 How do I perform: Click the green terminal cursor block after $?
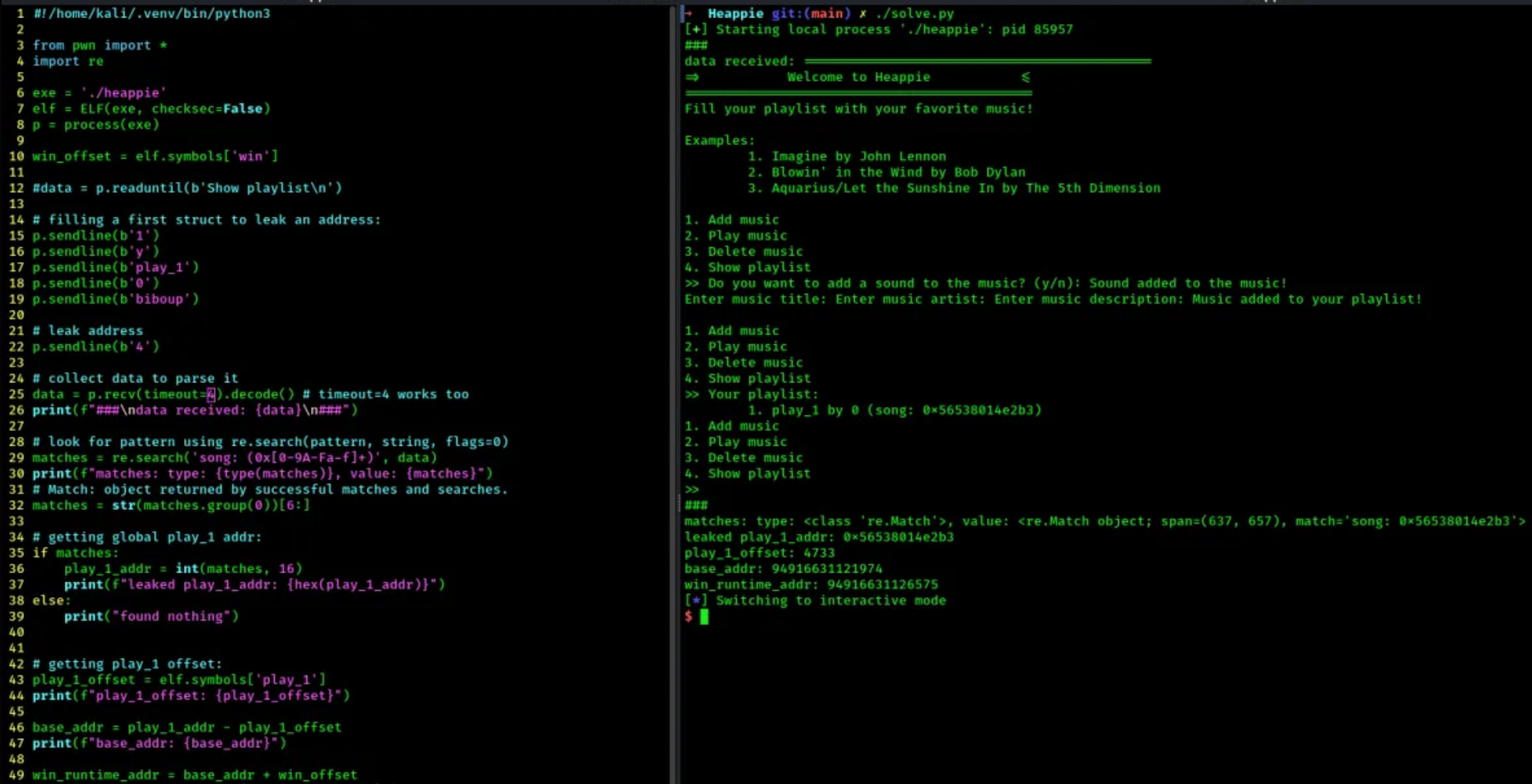704,616
